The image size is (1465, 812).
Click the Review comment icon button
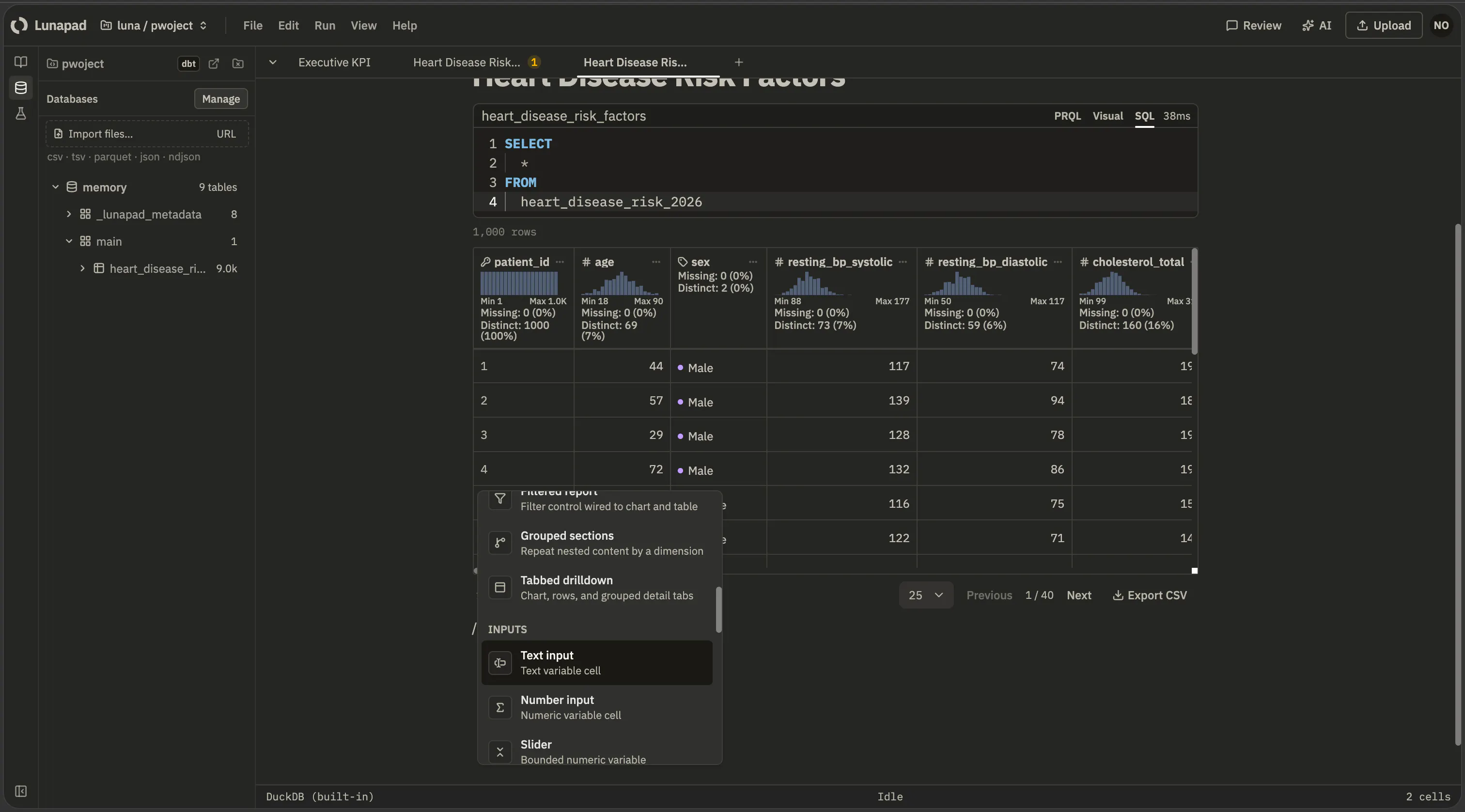(1253, 25)
